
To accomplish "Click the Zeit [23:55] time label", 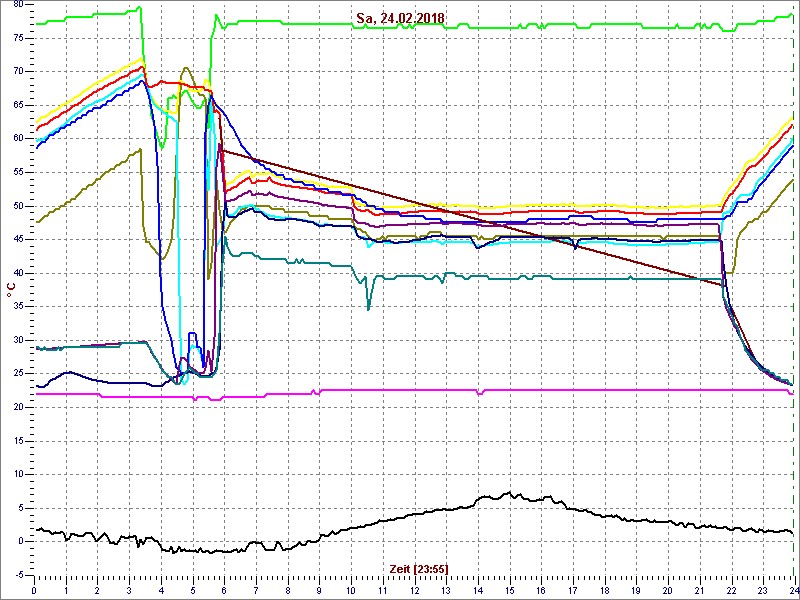I will click(418, 568).
